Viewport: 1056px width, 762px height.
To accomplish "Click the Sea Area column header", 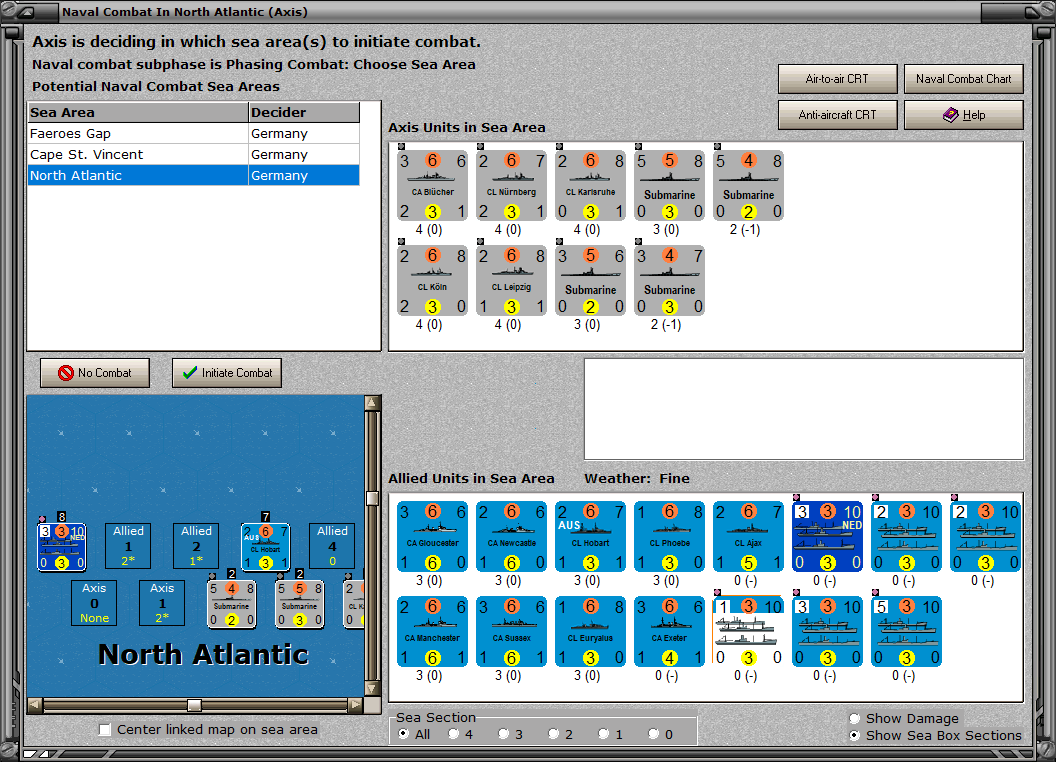I will [x=138, y=113].
